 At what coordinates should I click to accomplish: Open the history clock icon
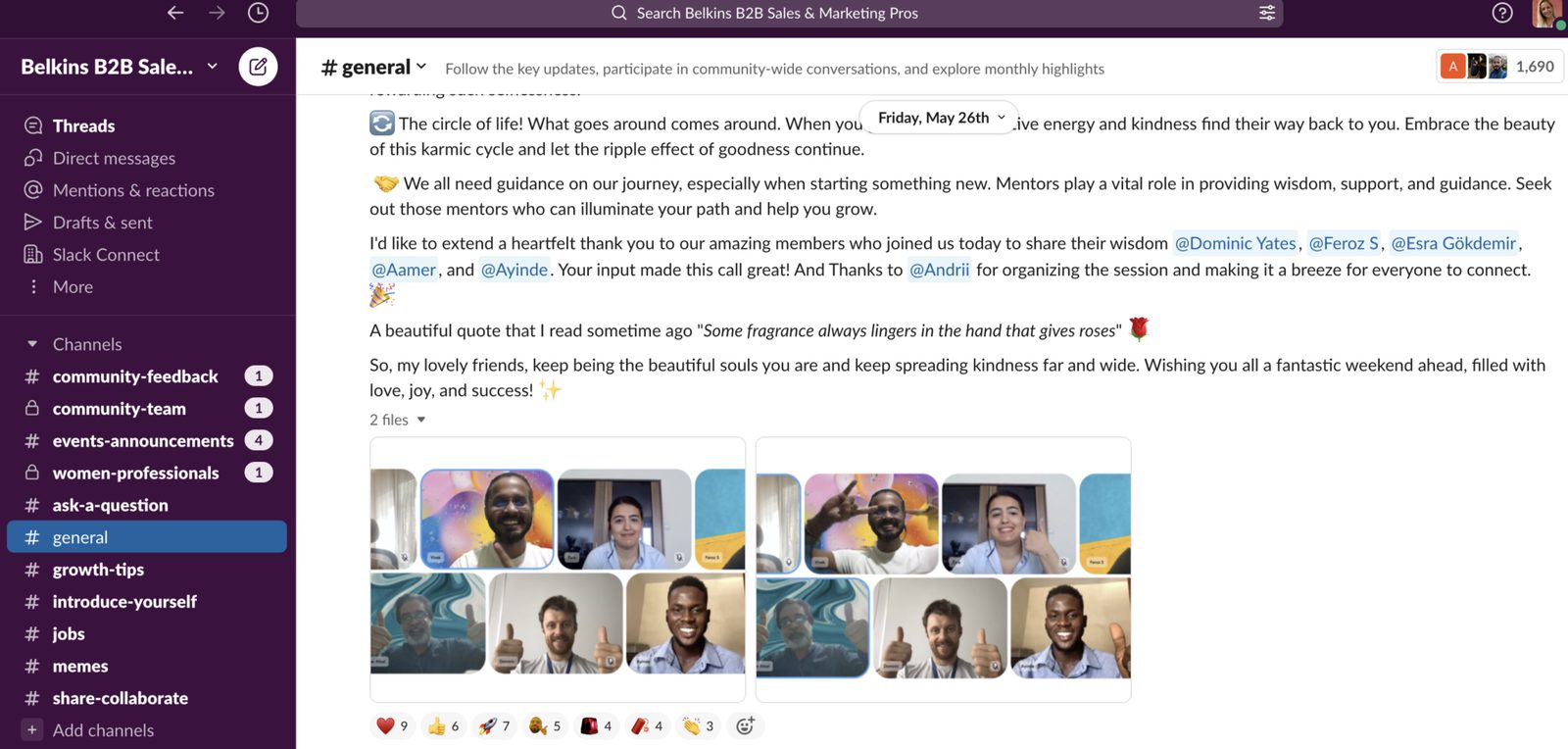coord(258,13)
